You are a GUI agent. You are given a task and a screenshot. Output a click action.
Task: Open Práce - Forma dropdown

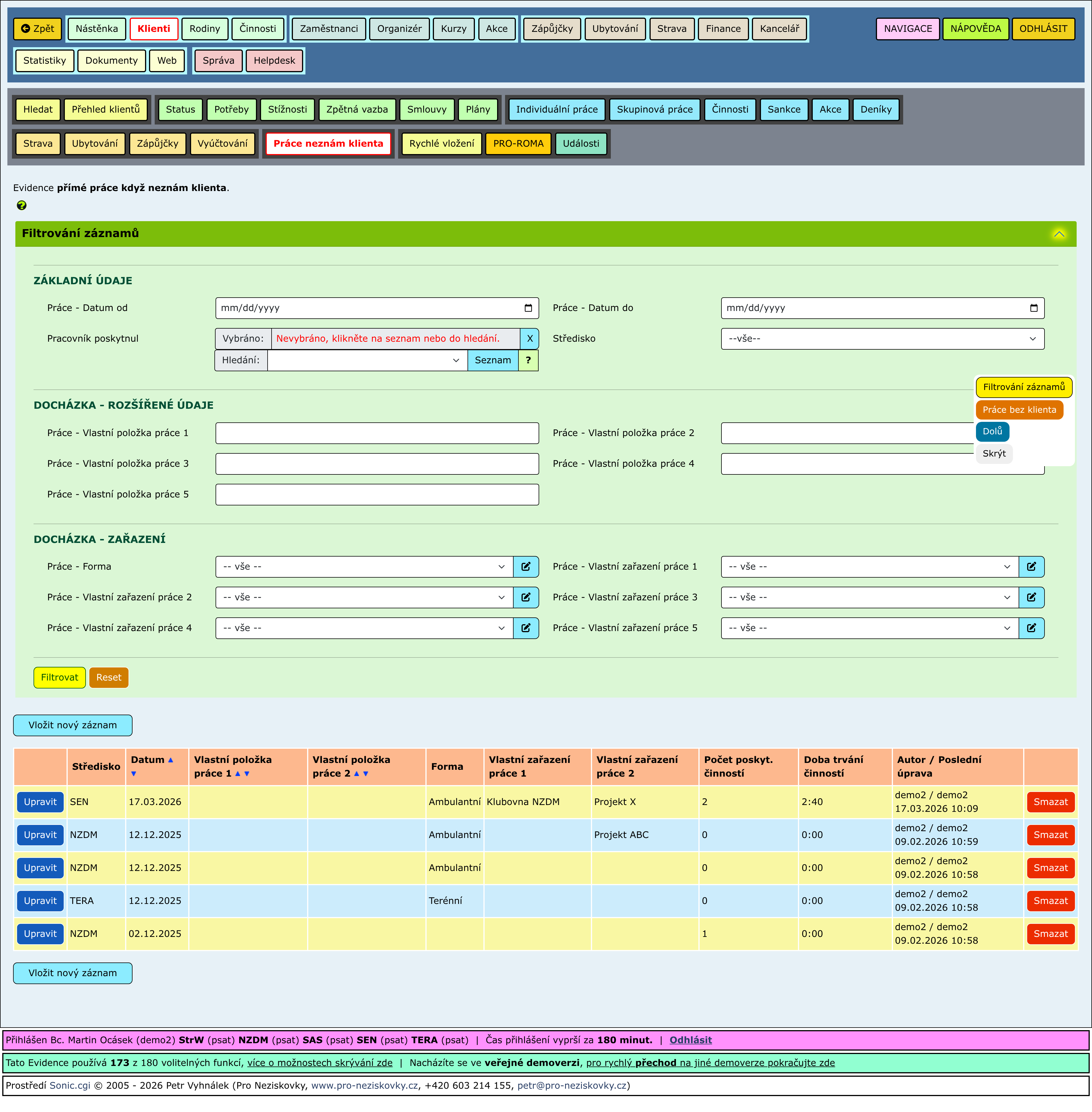364,566
